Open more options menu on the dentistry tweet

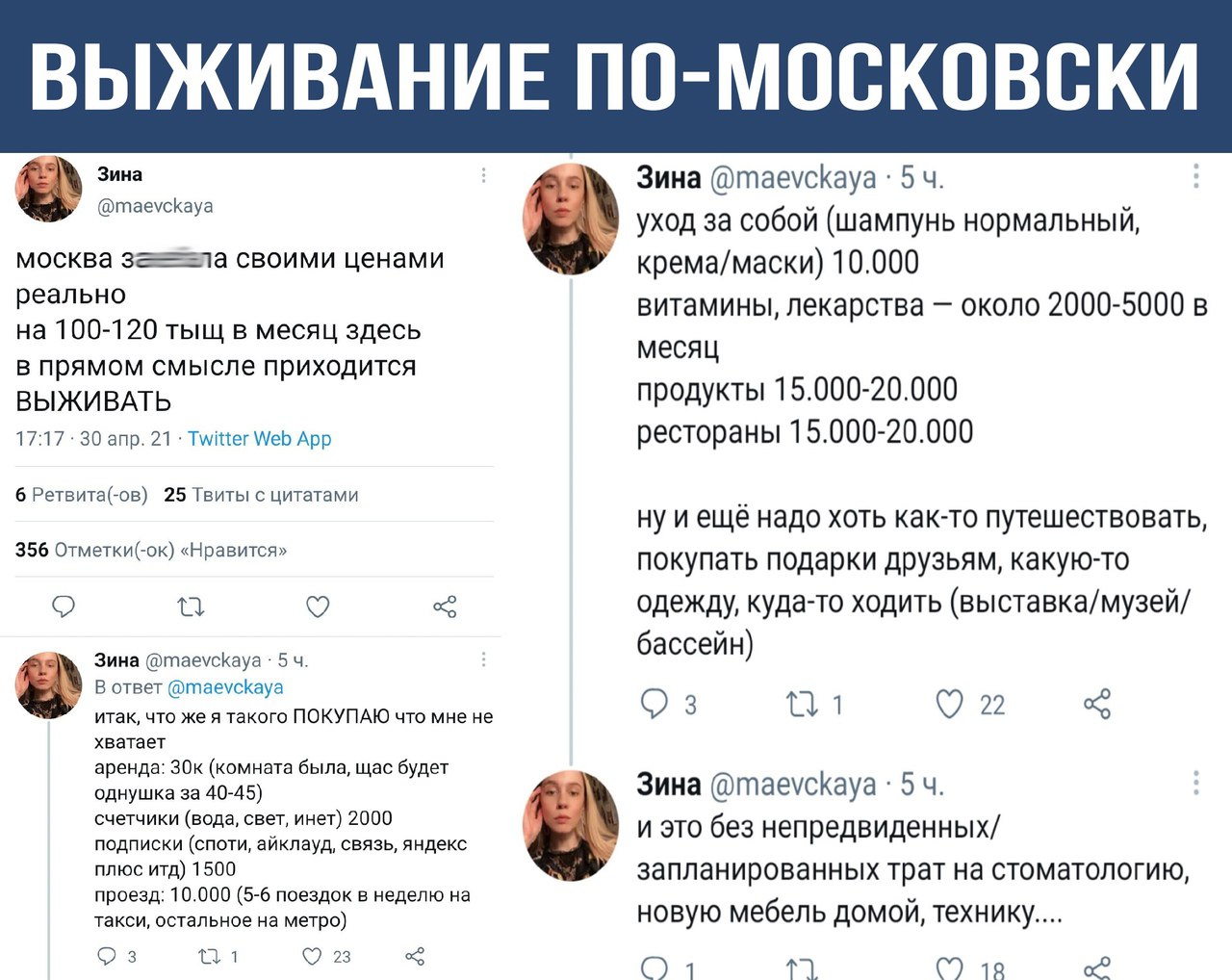(x=1195, y=783)
